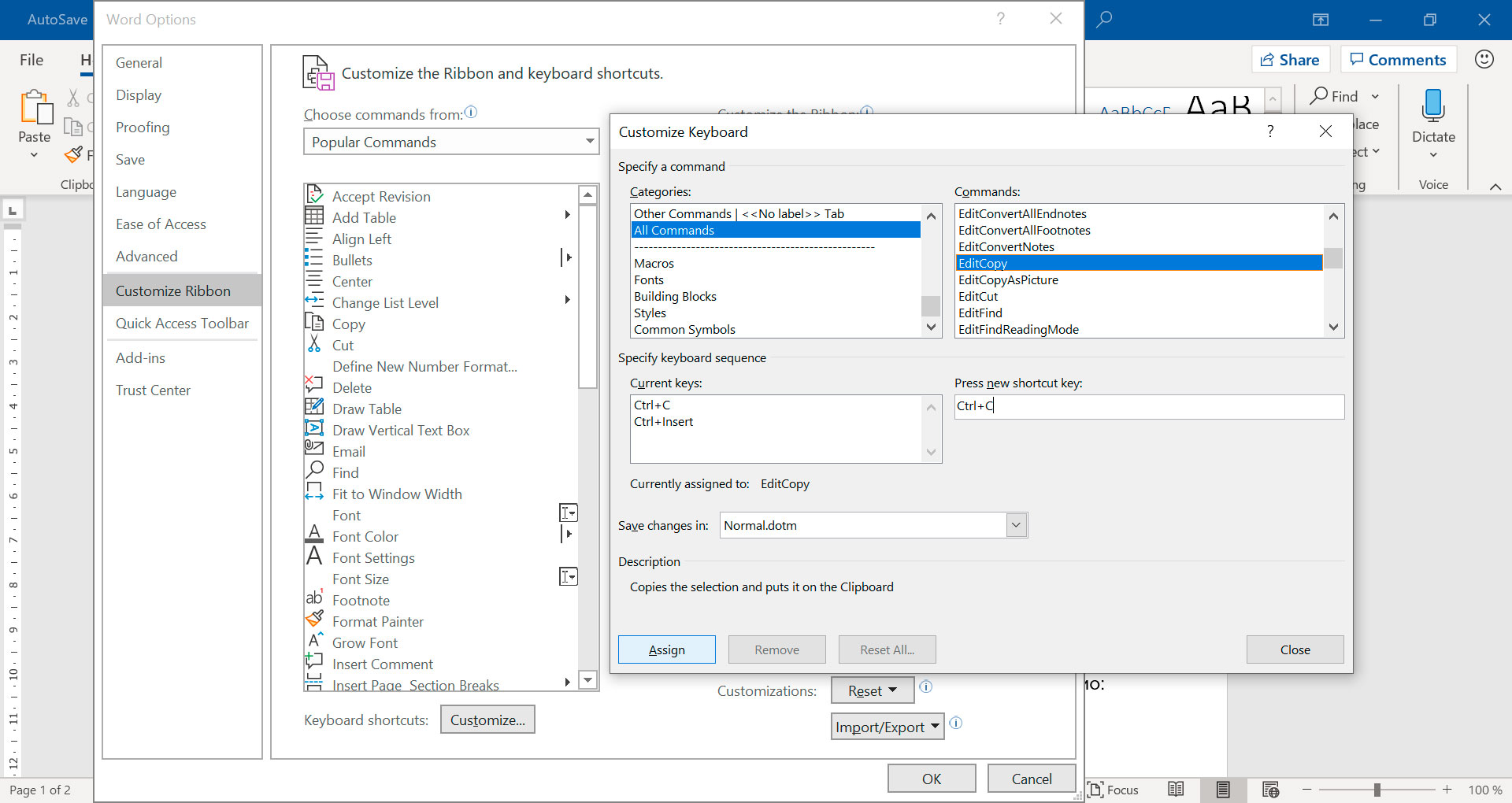
Task: Expand the Paste options arrow
Action: [x=34, y=155]
